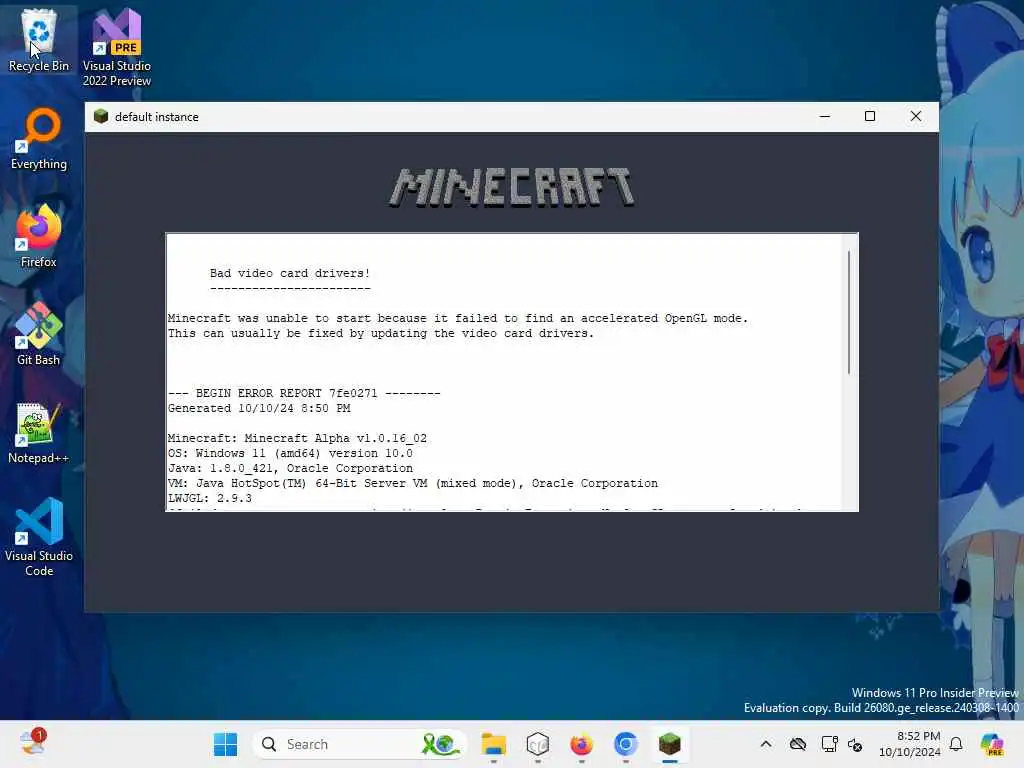Open the cube launcher app in taskbar
The height and width of the screenshot is (768, 1024).
[537, 744]
